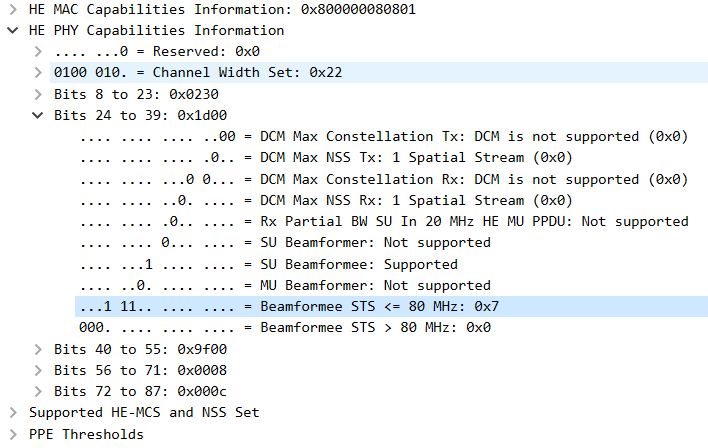Collapse Bits 24 to 39 section
Viewport: 708px width, 448px height.
click(x=38, y=115)
